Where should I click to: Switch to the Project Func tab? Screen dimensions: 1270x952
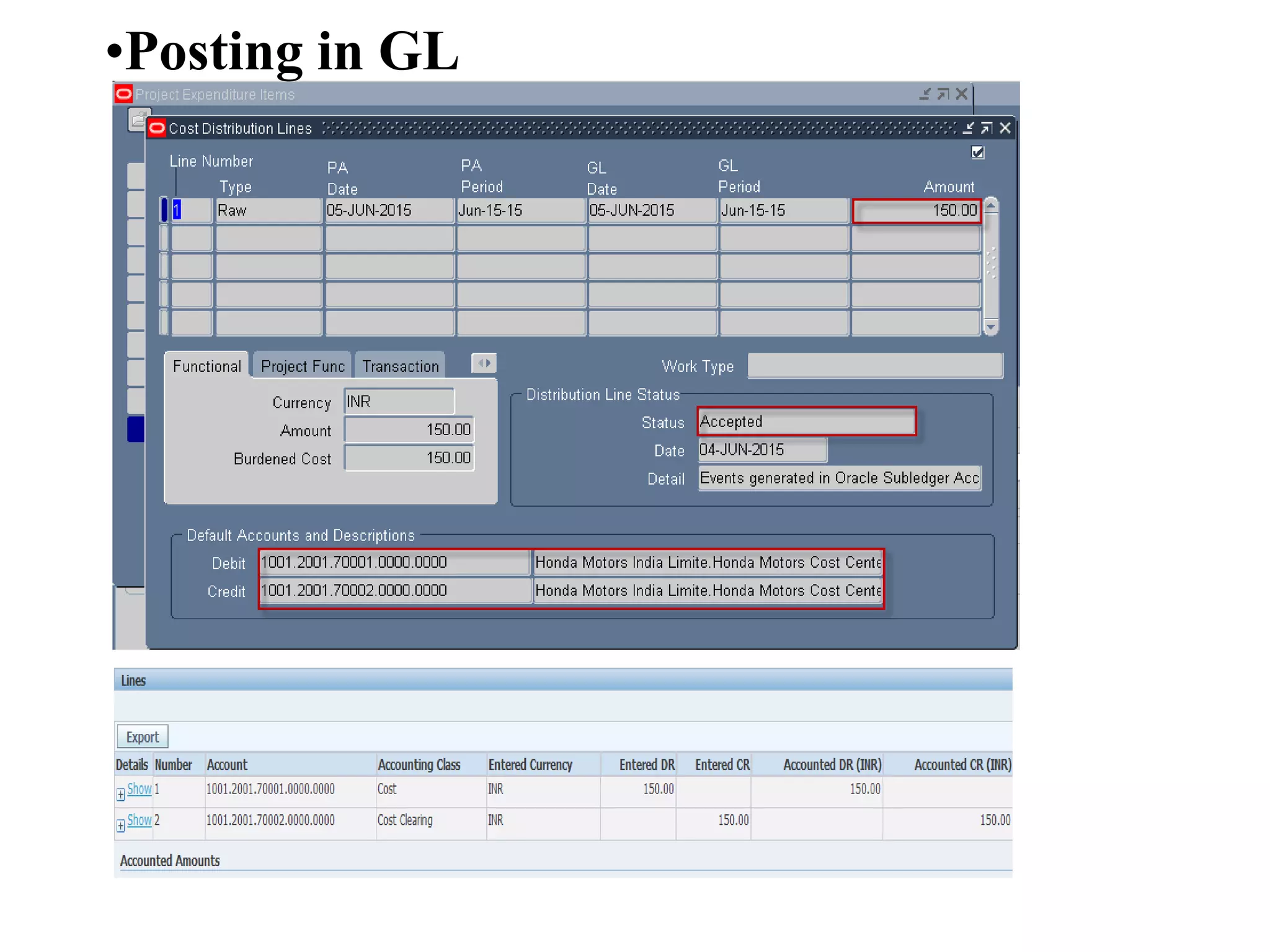[x=302, y=366]
